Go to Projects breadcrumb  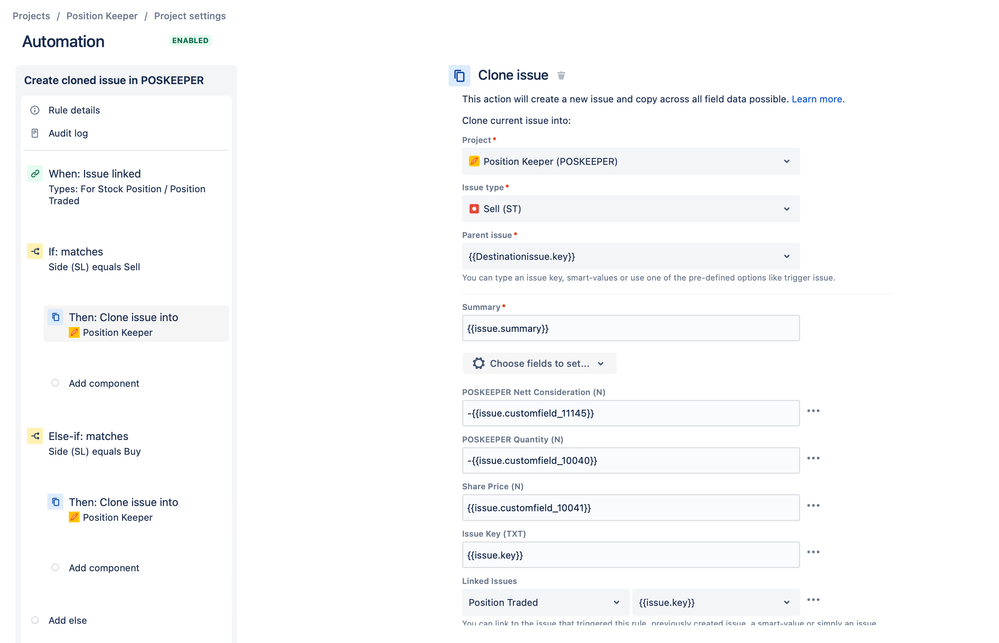pyautogui.click(x=31, y=16)
